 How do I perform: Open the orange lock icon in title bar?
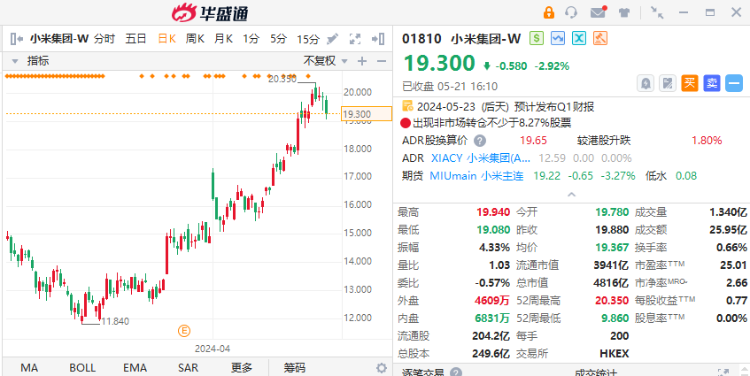(x=549, y=12)
